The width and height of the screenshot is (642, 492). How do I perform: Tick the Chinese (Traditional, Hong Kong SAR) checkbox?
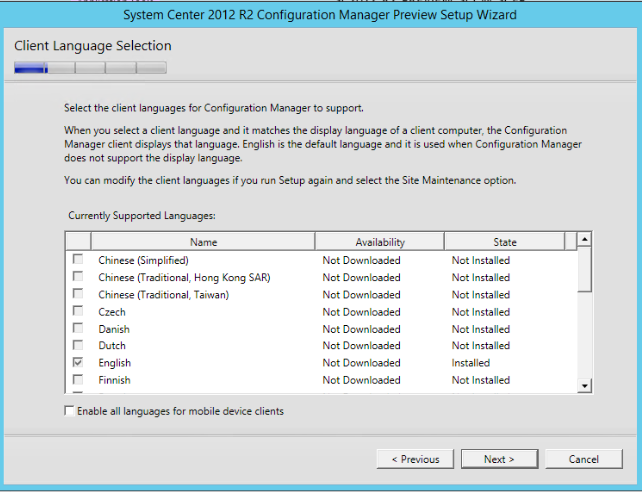[x=78, y=277]
